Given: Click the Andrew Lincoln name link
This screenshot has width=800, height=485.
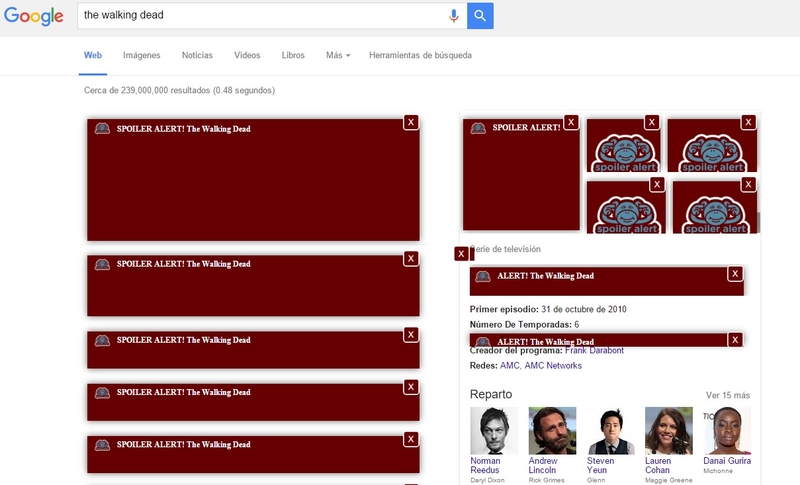Looking at the screenshot, I should click(x=543, y=466).
